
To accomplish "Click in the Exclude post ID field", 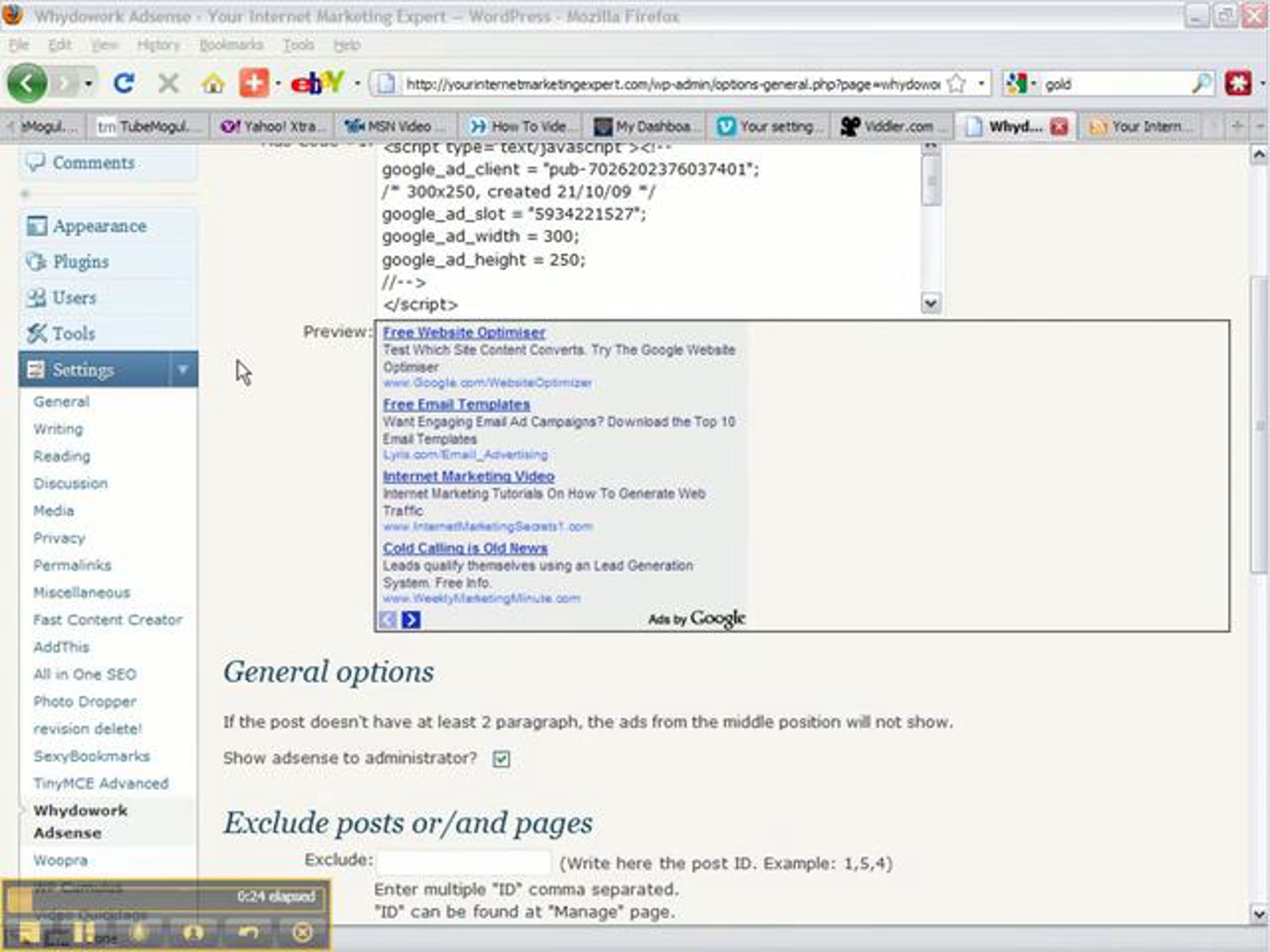I will coord(464,862).
